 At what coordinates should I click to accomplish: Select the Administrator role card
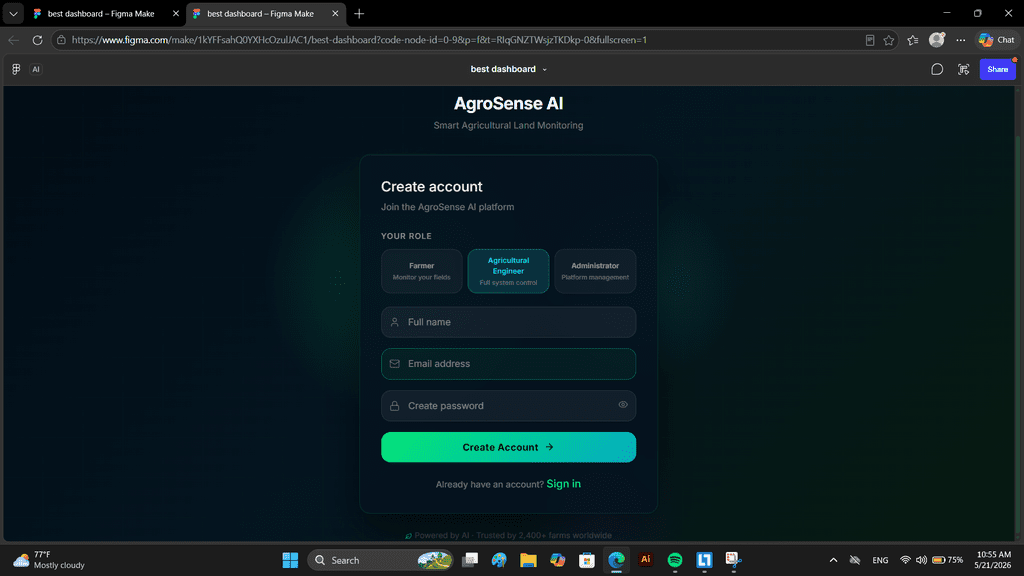595,271
